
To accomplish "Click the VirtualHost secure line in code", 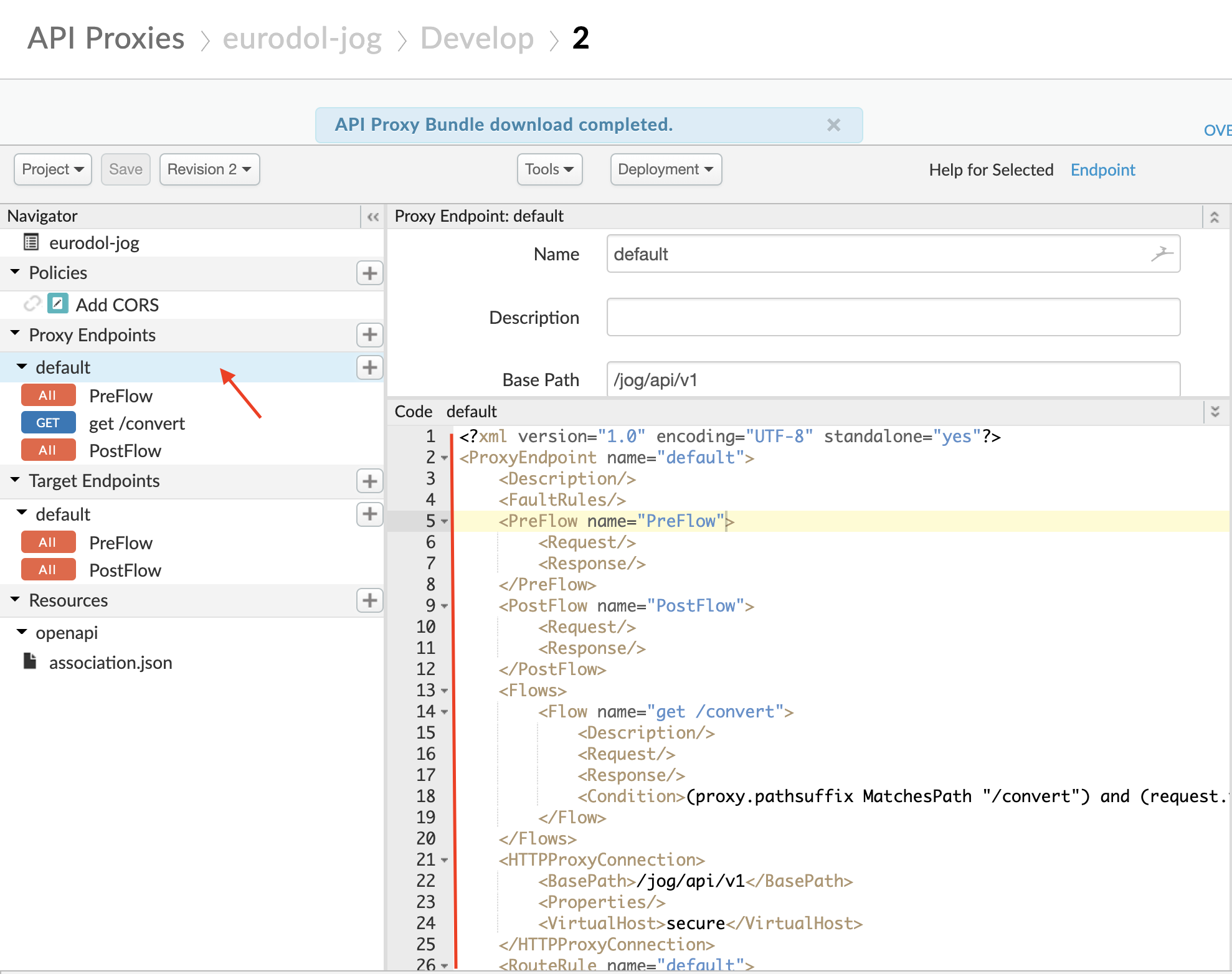I will 701,924.
